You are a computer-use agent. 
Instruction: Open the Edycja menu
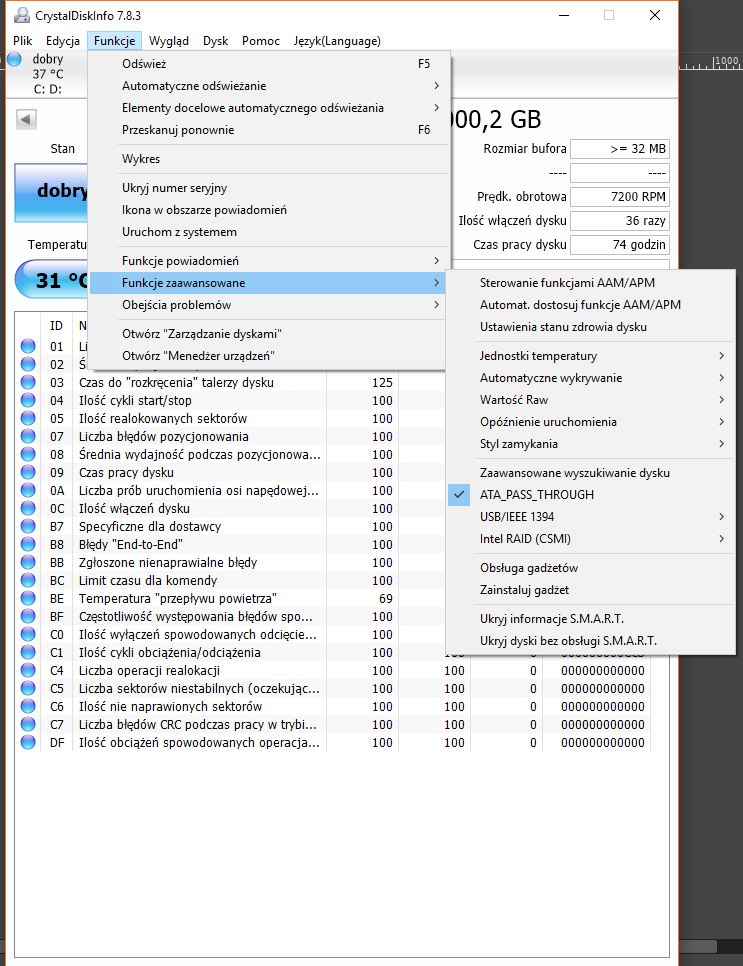pyautogui.click(x=63, y=41)
